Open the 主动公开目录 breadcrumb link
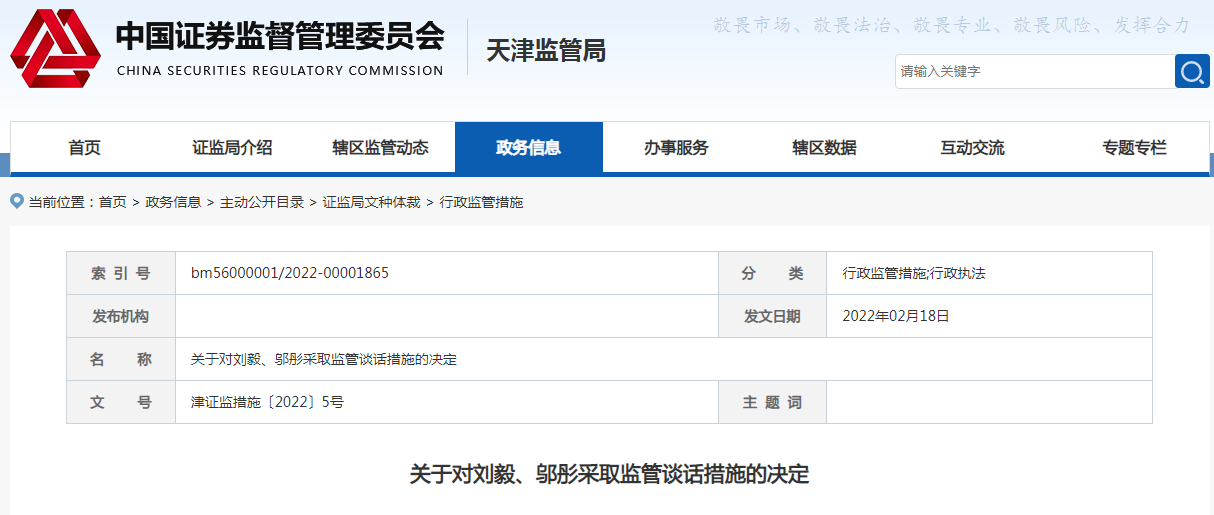Screen dimensions: 1214x515 click(x=262, y=202)
